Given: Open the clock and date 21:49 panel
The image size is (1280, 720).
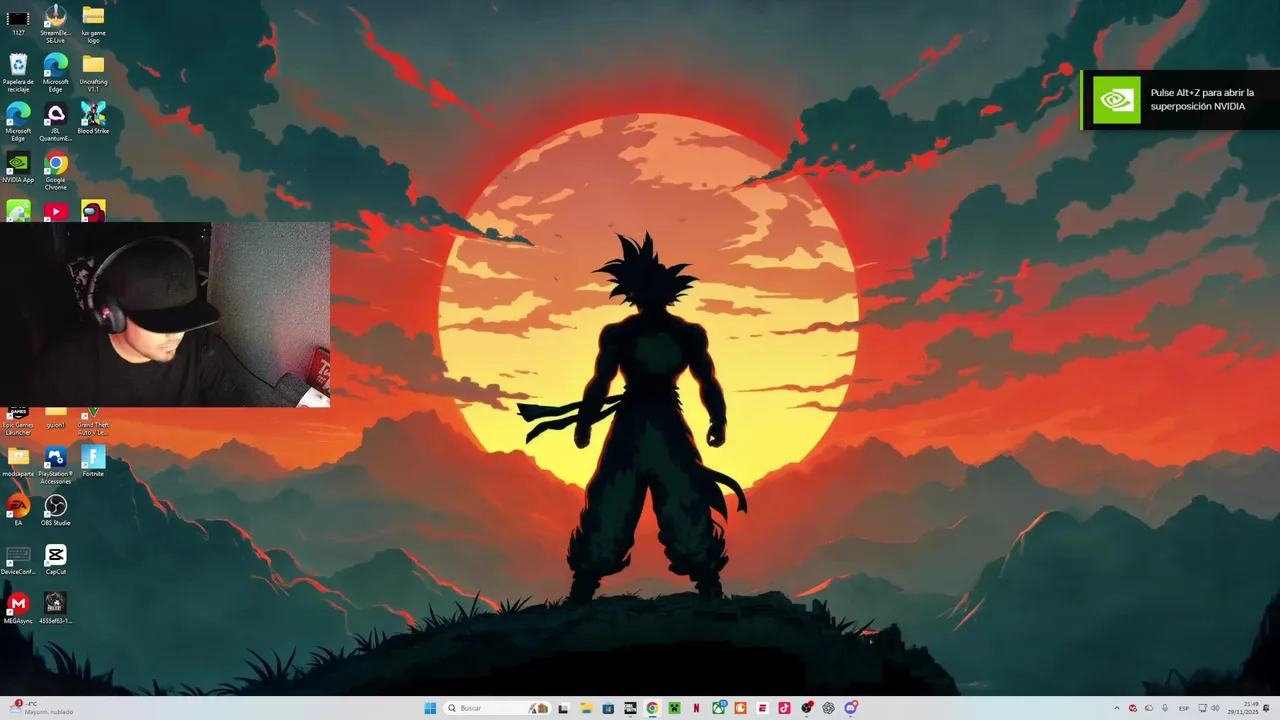Looking at the screenshot, I should tap(1243, 708).
